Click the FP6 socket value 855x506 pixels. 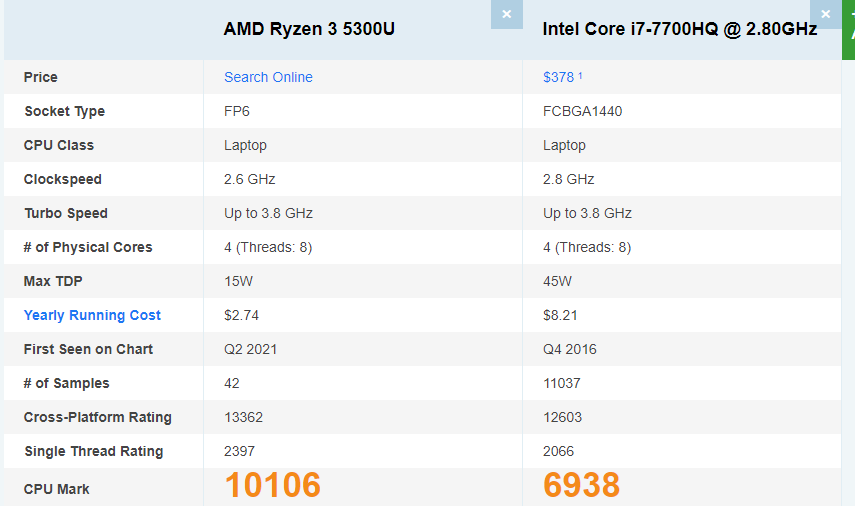(237, 111)
